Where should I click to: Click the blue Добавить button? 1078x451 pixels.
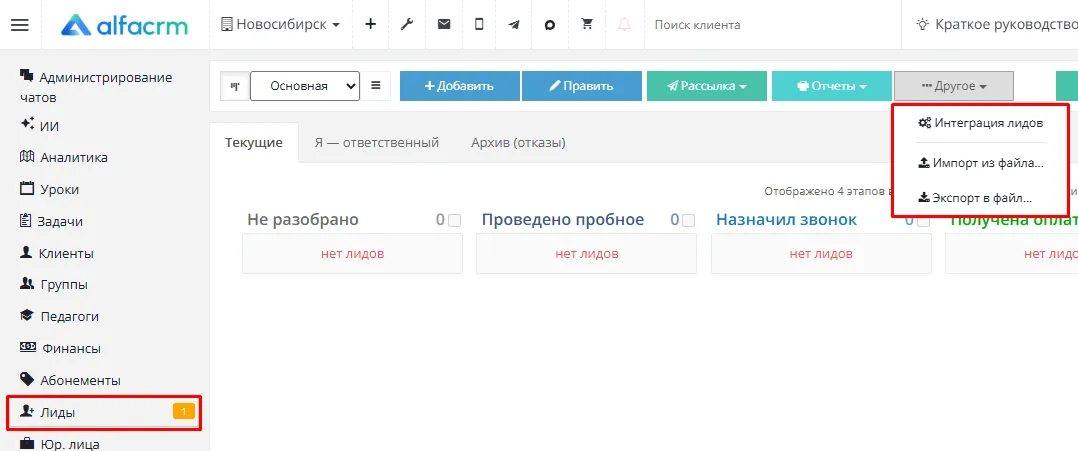(x=459, y=86)
